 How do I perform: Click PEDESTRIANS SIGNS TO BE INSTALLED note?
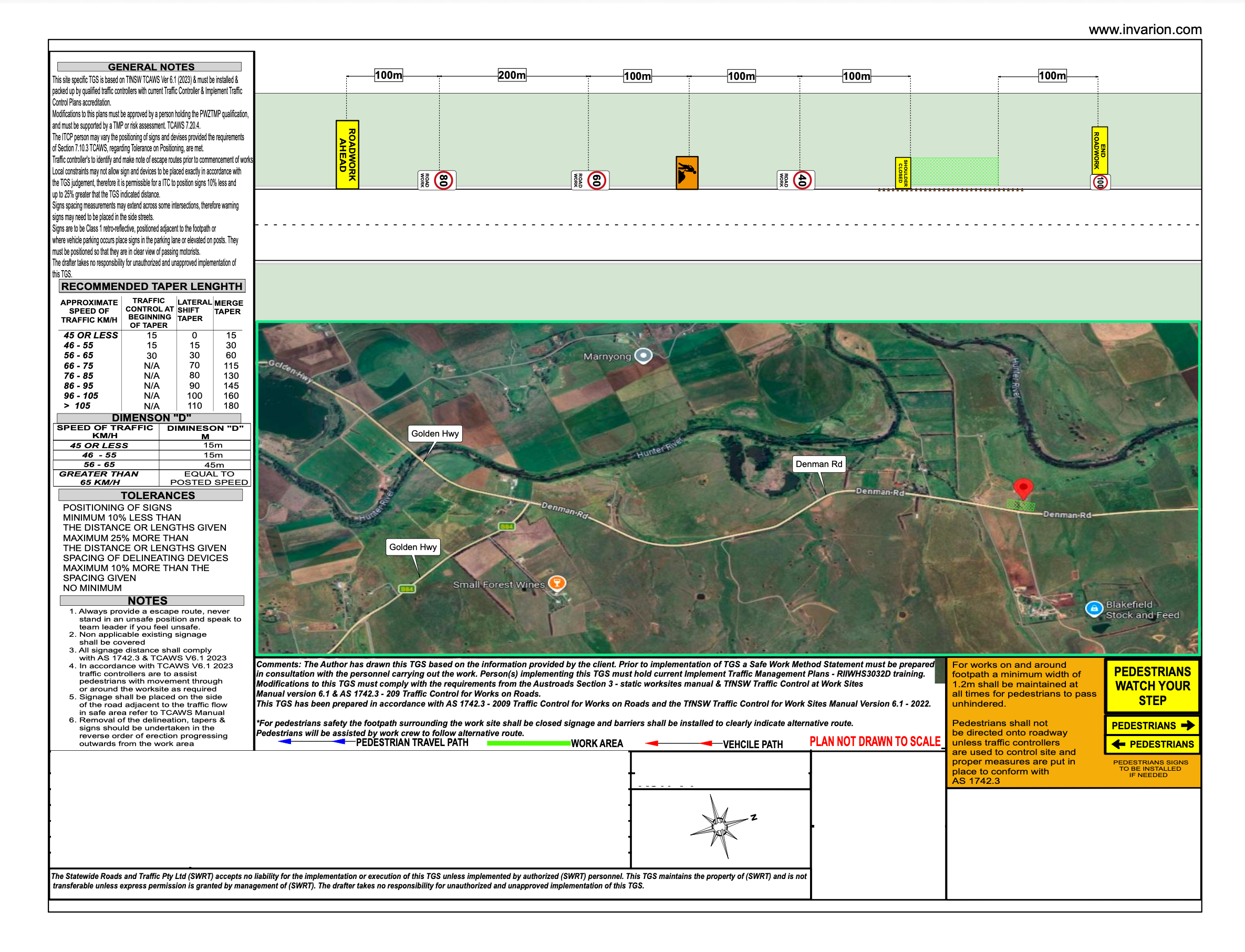pyautogui.click(x=1150, y=769)
